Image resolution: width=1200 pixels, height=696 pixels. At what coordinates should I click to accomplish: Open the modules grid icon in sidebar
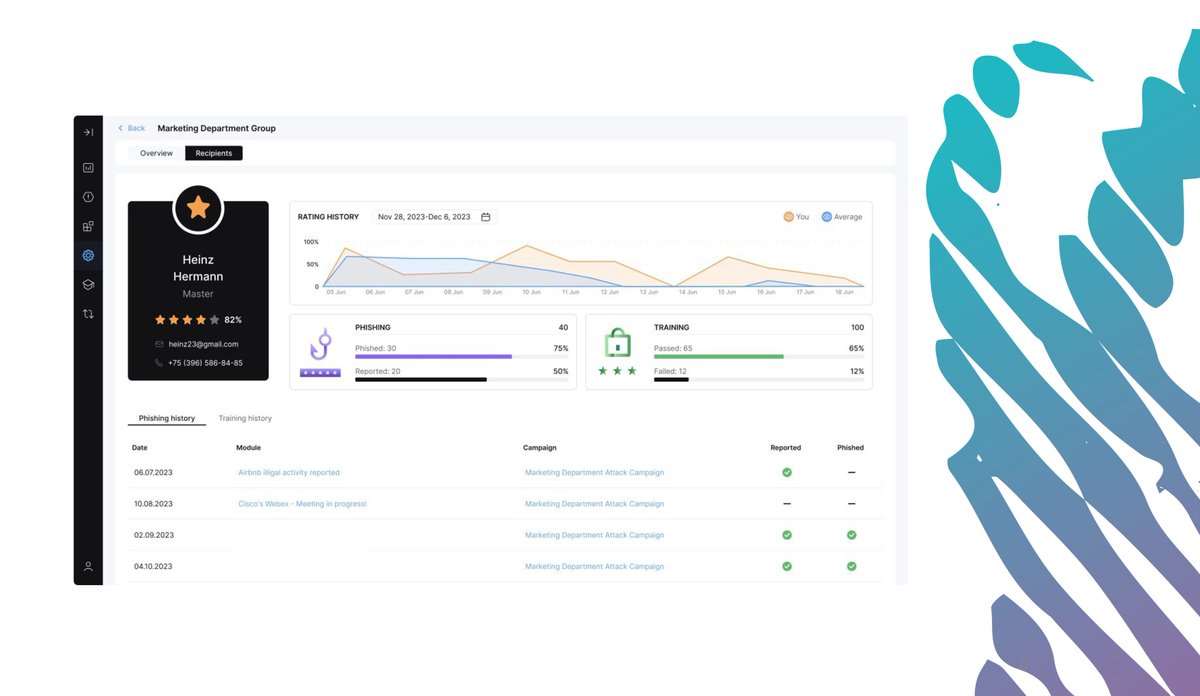[x=88, y=226]
